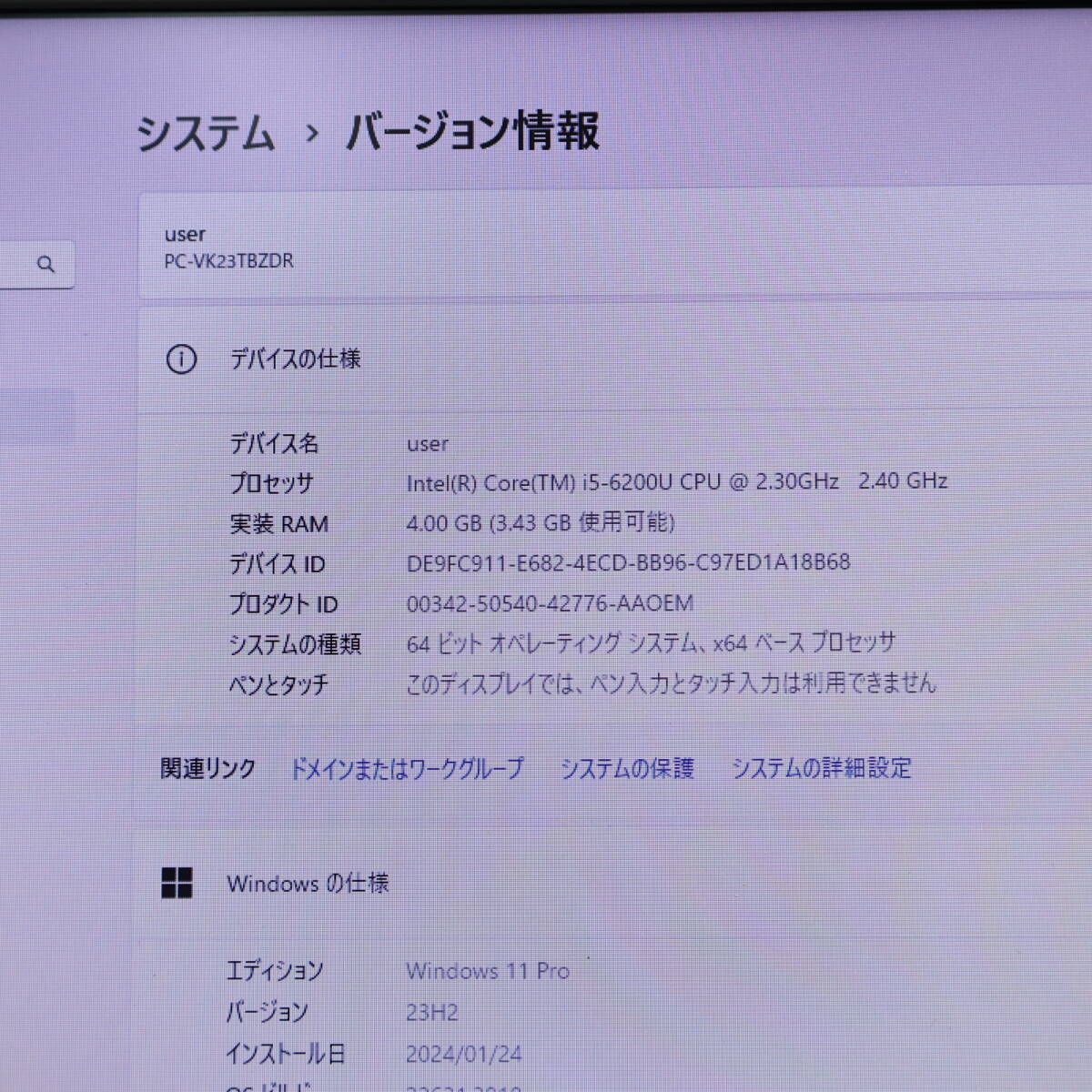Select the PC-VK23TBZDR model name
This screenshot has height=1092, width=1092.
228,261
